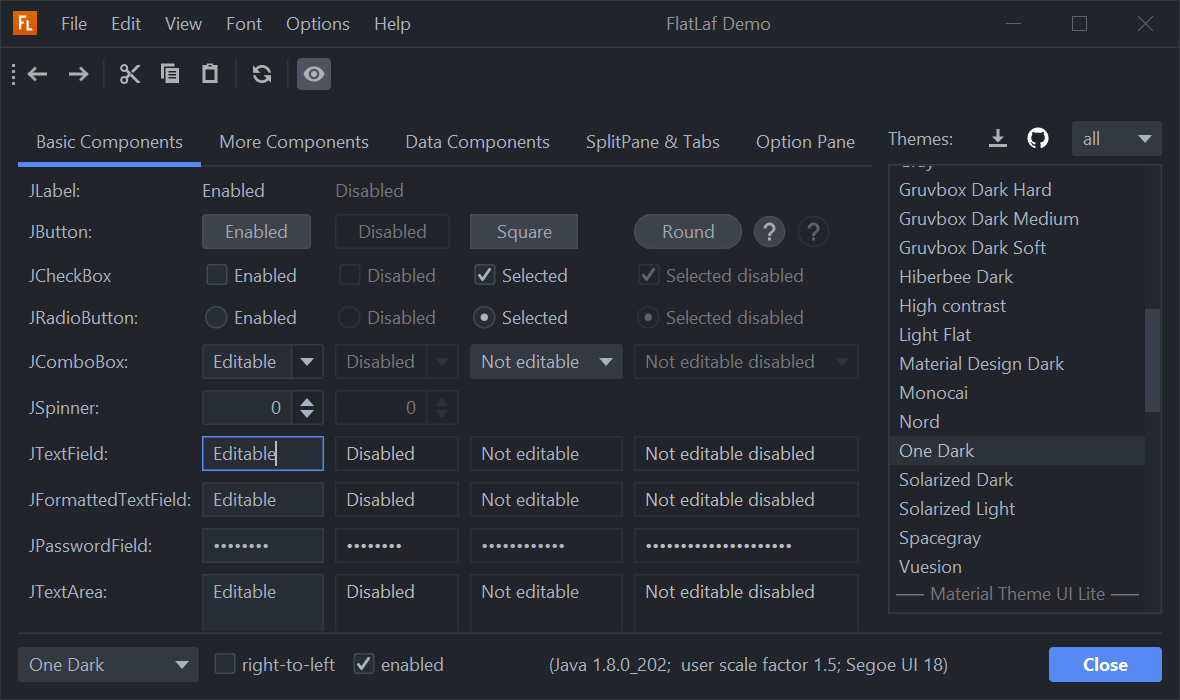Check the Enabled JCheckBox
Viewport: 1180px width, 700px height.
click(x=216, y=275)
